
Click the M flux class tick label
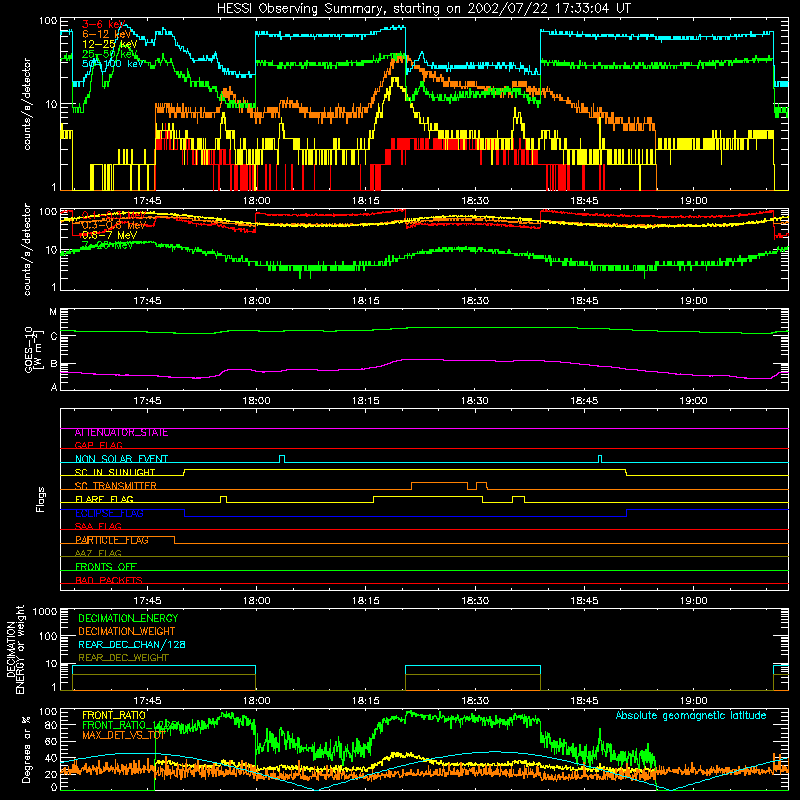pos(53,312)
